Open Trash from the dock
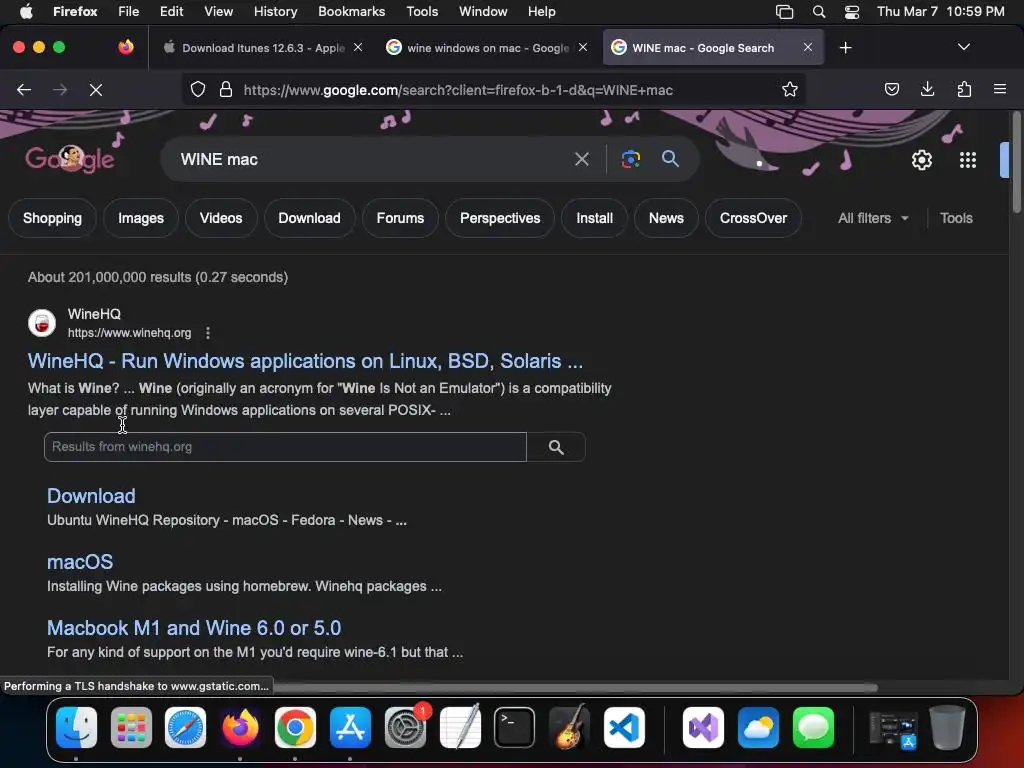The image size is (1024, 768). click(x=947, y=727)
